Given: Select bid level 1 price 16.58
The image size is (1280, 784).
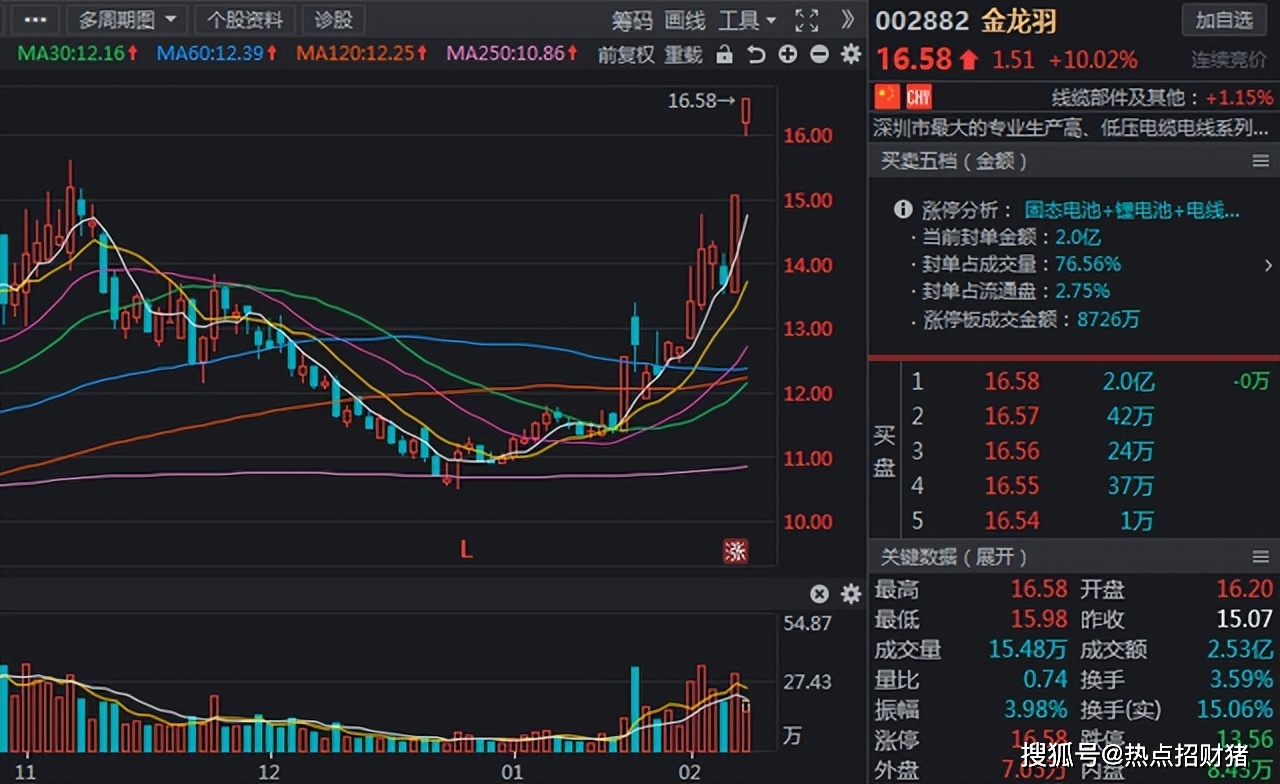Looking at the screenshot, I should pos(1012,381).
